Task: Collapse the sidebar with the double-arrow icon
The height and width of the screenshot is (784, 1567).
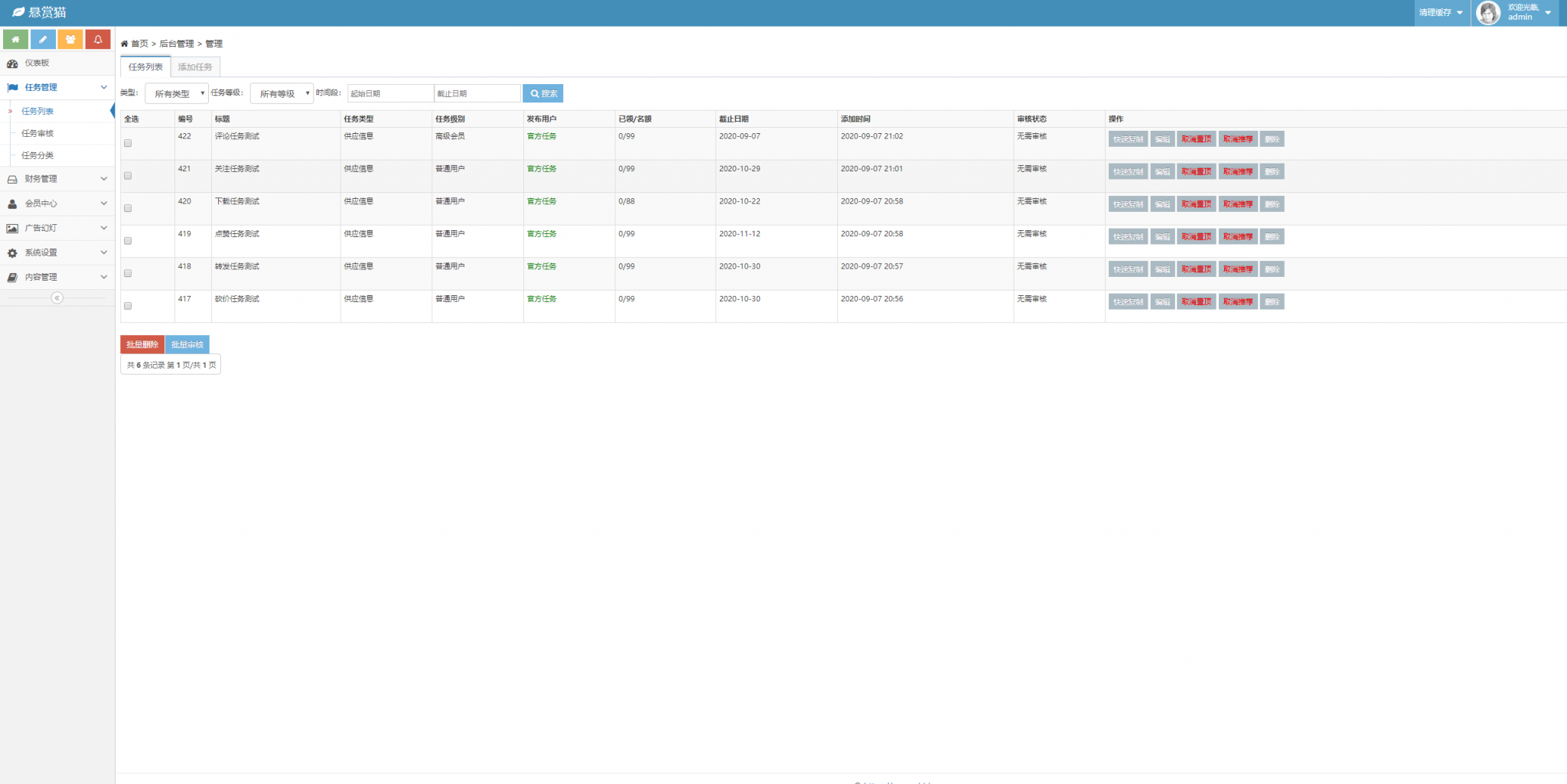Action: pyautogui.click(x=57, y=298)
